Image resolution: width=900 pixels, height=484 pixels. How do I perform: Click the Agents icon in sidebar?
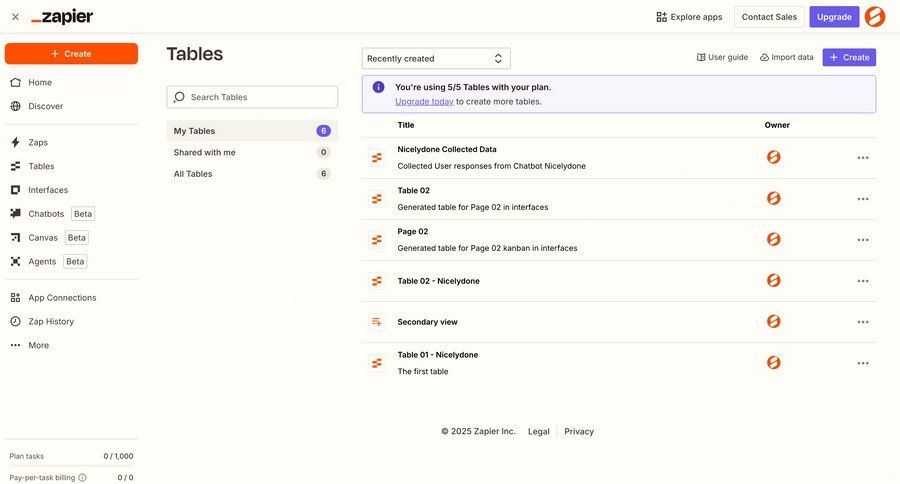tap(15, 261)
